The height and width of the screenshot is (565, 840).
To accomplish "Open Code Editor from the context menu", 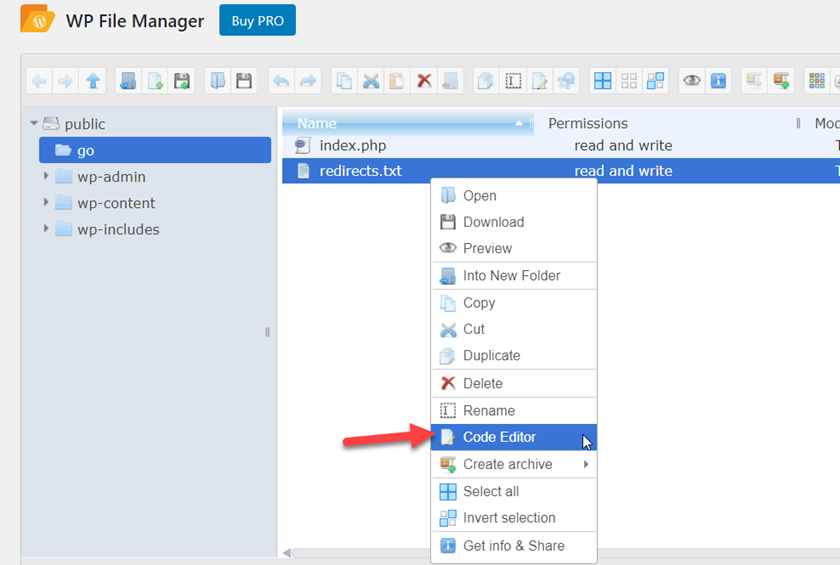I will (x=514, y=437).
